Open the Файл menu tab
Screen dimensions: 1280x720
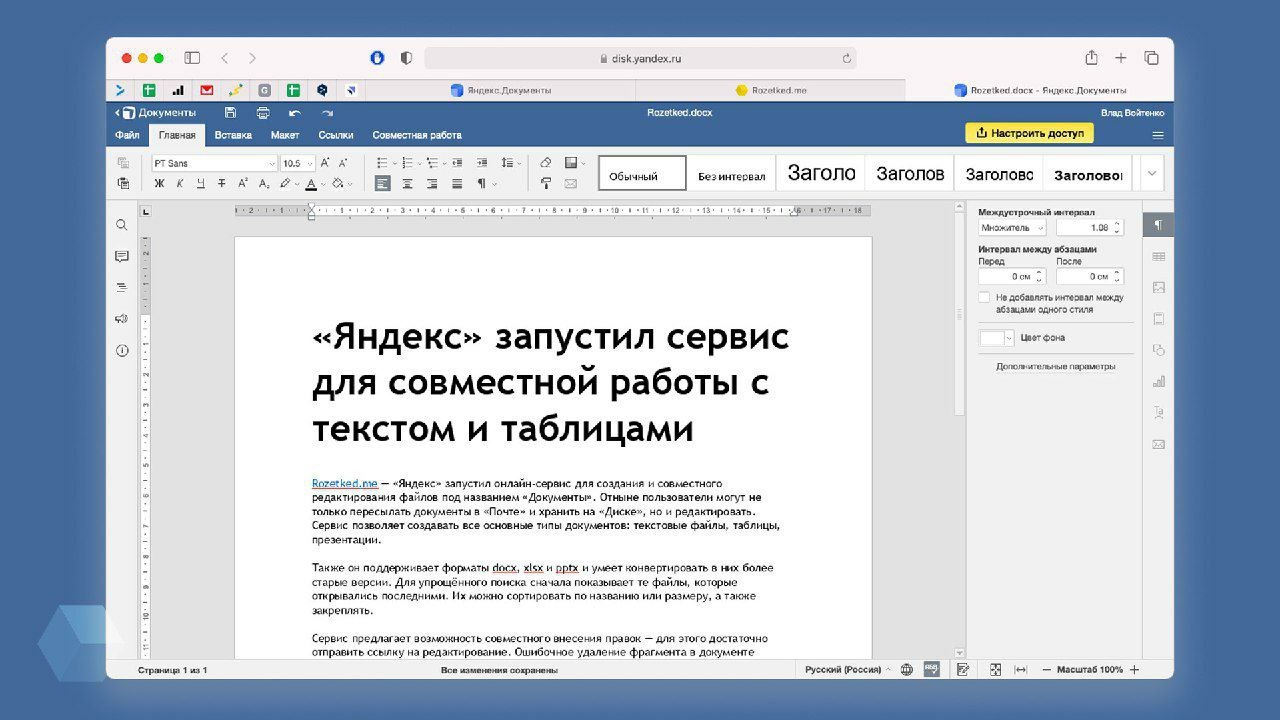click(x=127, y=135)
